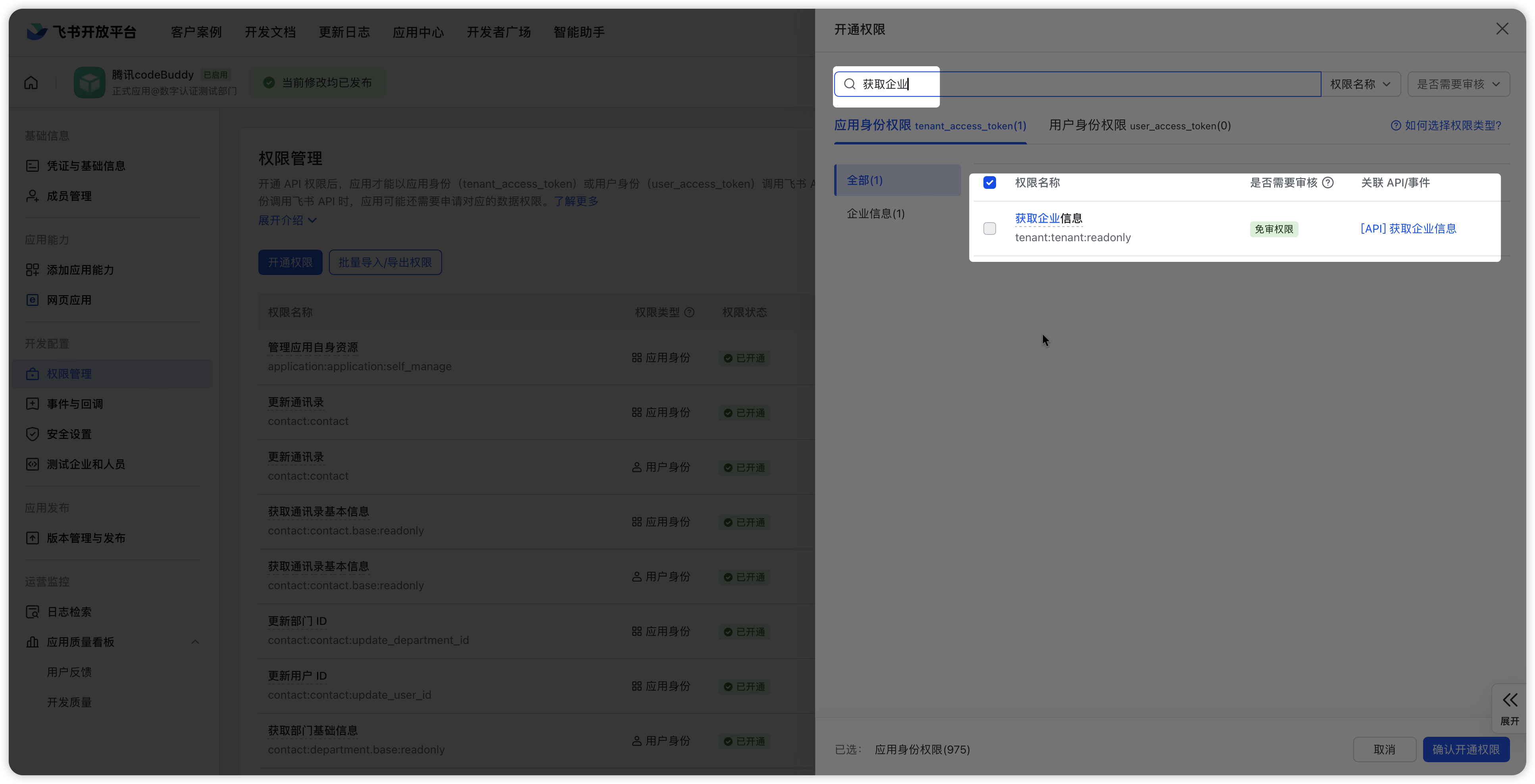
Task: Expand the 展开介绍 section
Action: (287, 221)
